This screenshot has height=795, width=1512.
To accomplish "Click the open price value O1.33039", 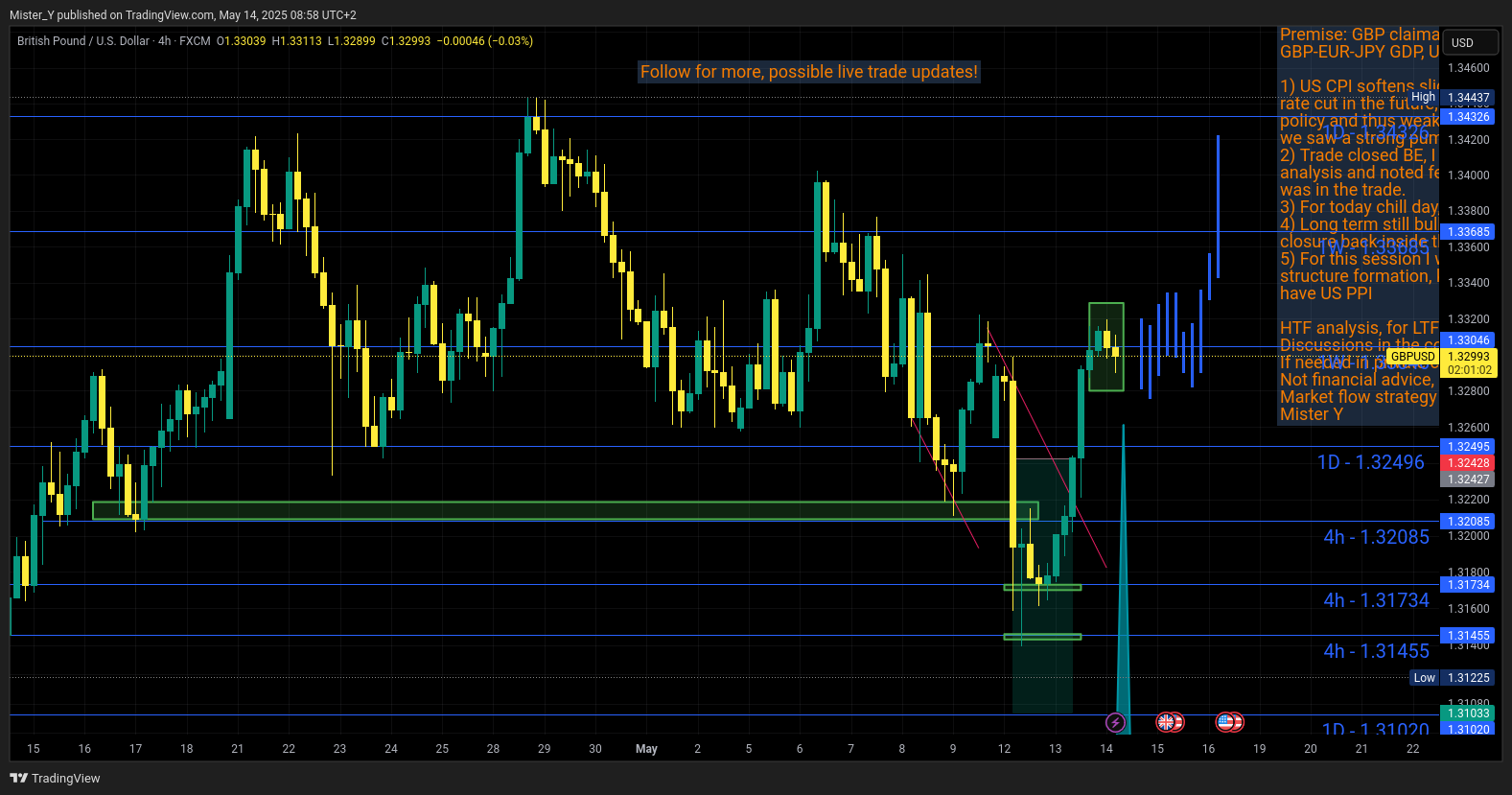I will (241, 41).
